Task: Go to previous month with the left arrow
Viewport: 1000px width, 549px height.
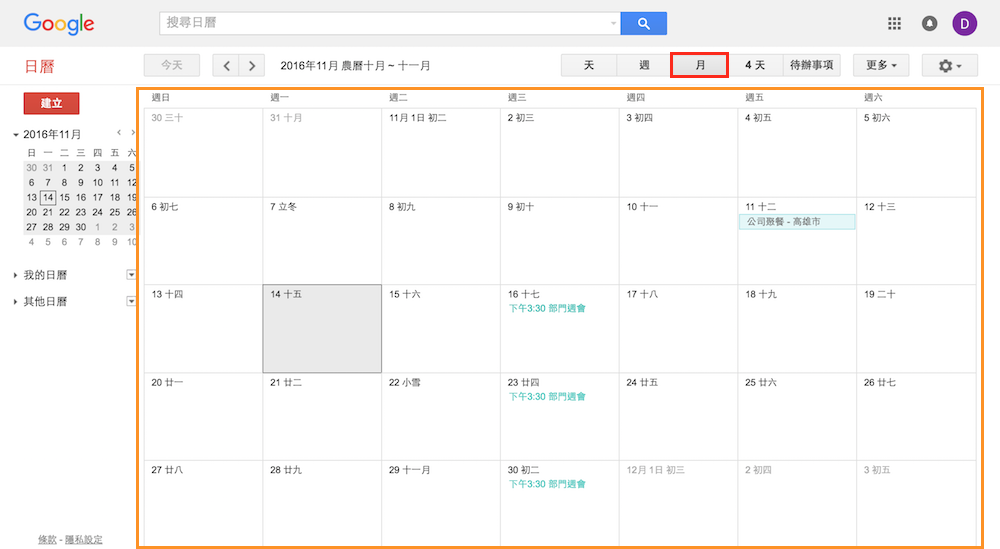Action: pyautogui.click(x=226, y=66)
